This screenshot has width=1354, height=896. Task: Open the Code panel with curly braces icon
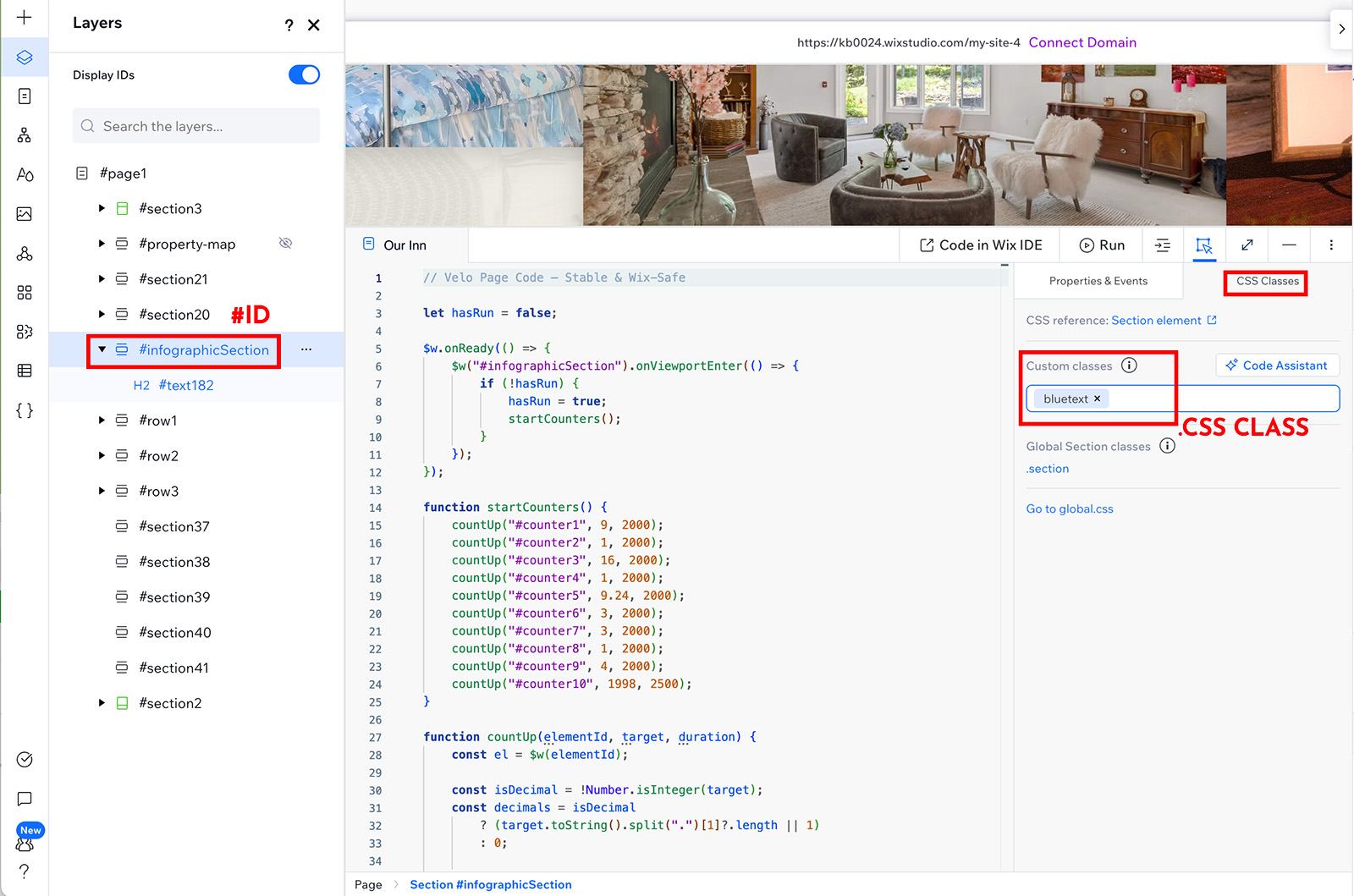click(25, 410)
